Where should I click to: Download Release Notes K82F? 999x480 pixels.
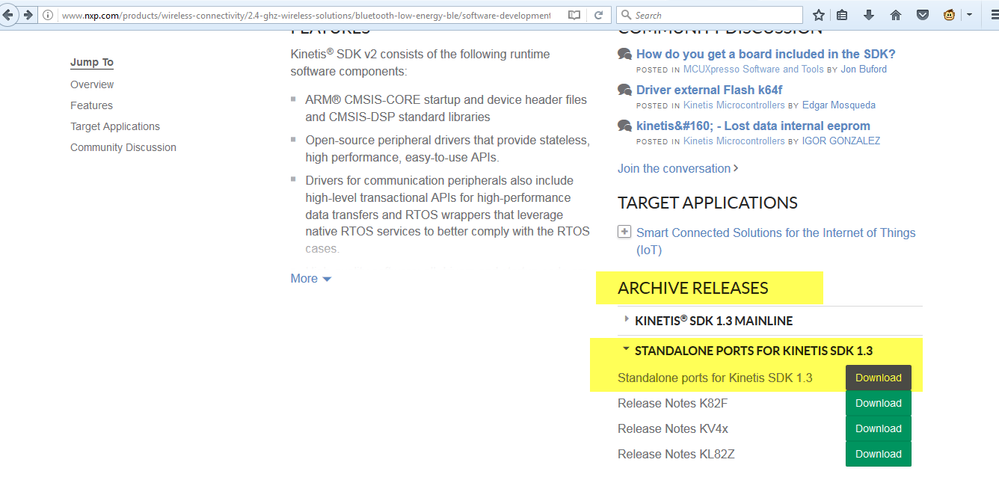[x=879, y=403]
